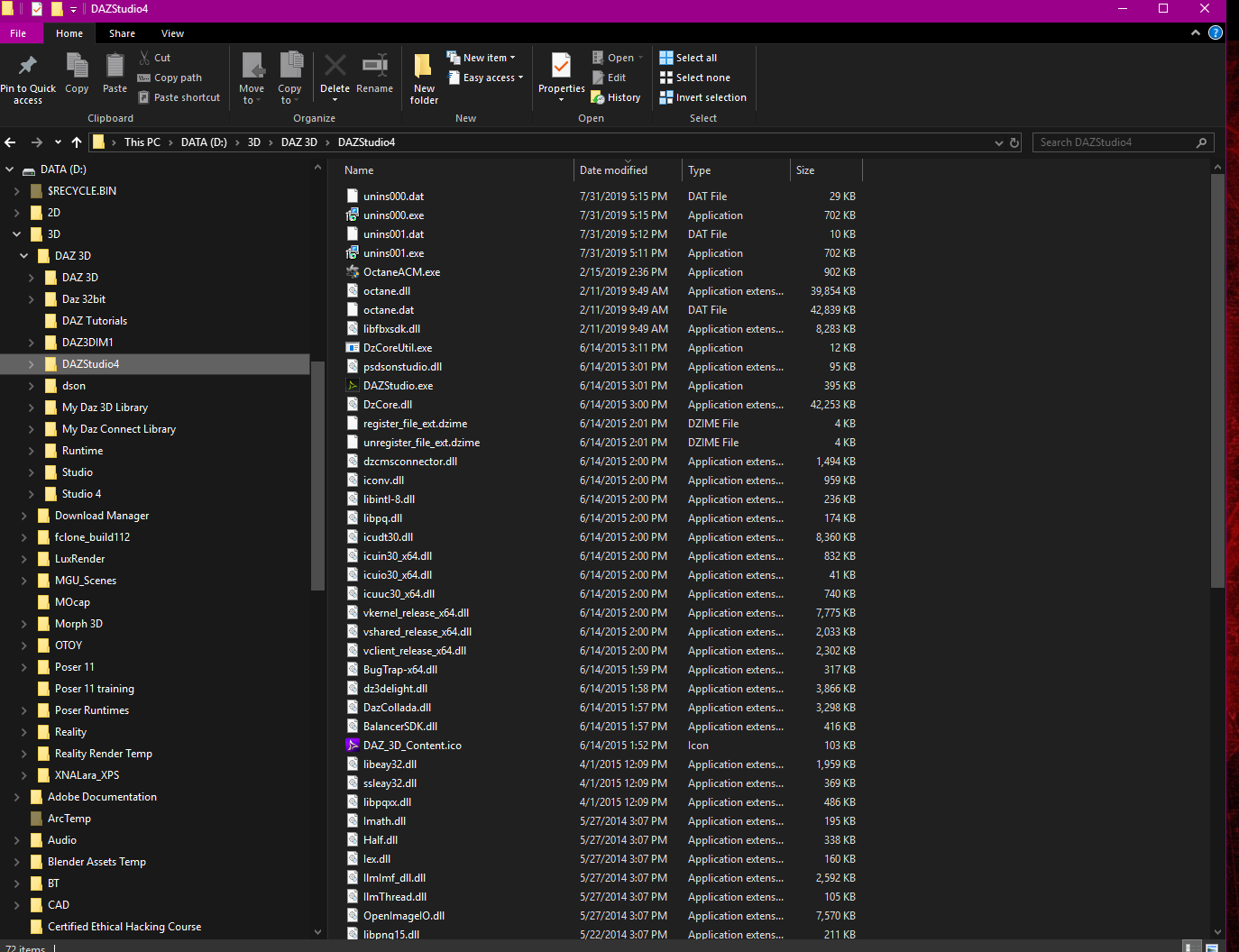Click the Pin to Quick access icon
Screen dimensions: 1239x952
[28, 65]
